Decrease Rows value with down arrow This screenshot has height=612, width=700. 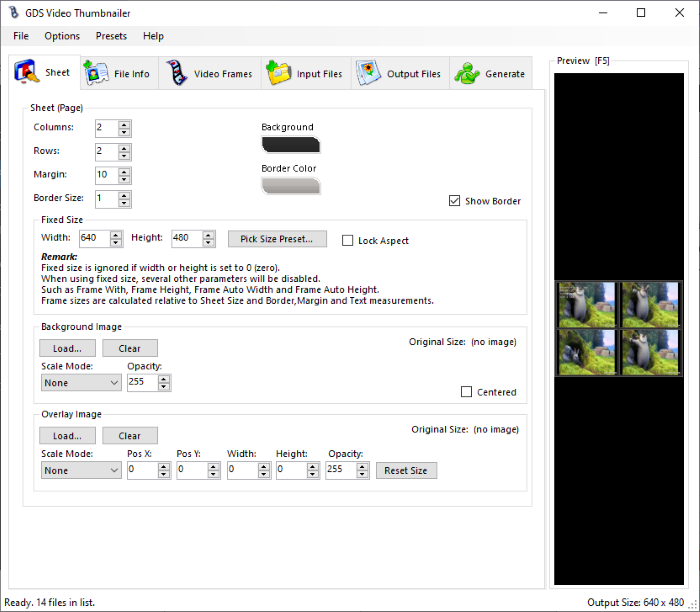[125, 156]
